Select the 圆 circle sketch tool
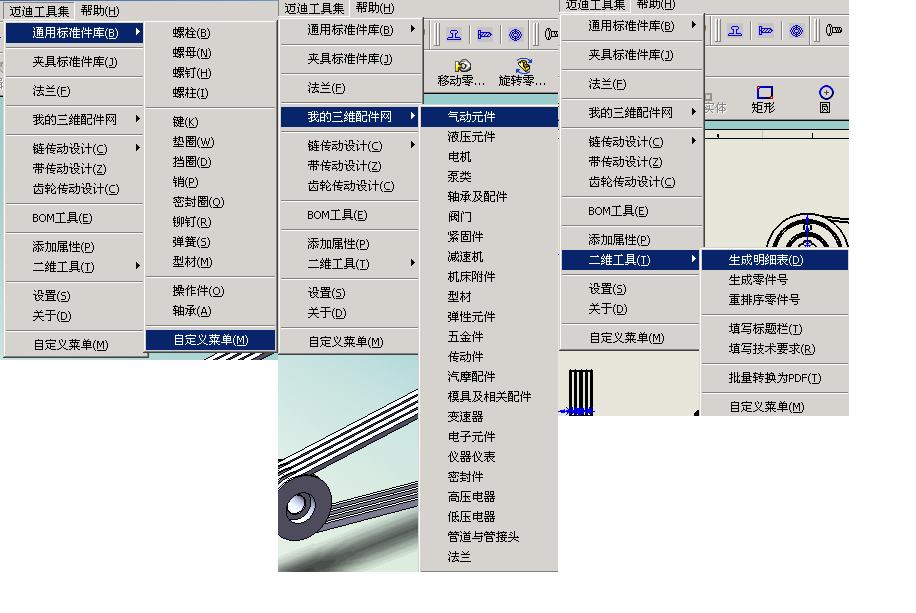 pyautogui.click(x=825, y=99)
